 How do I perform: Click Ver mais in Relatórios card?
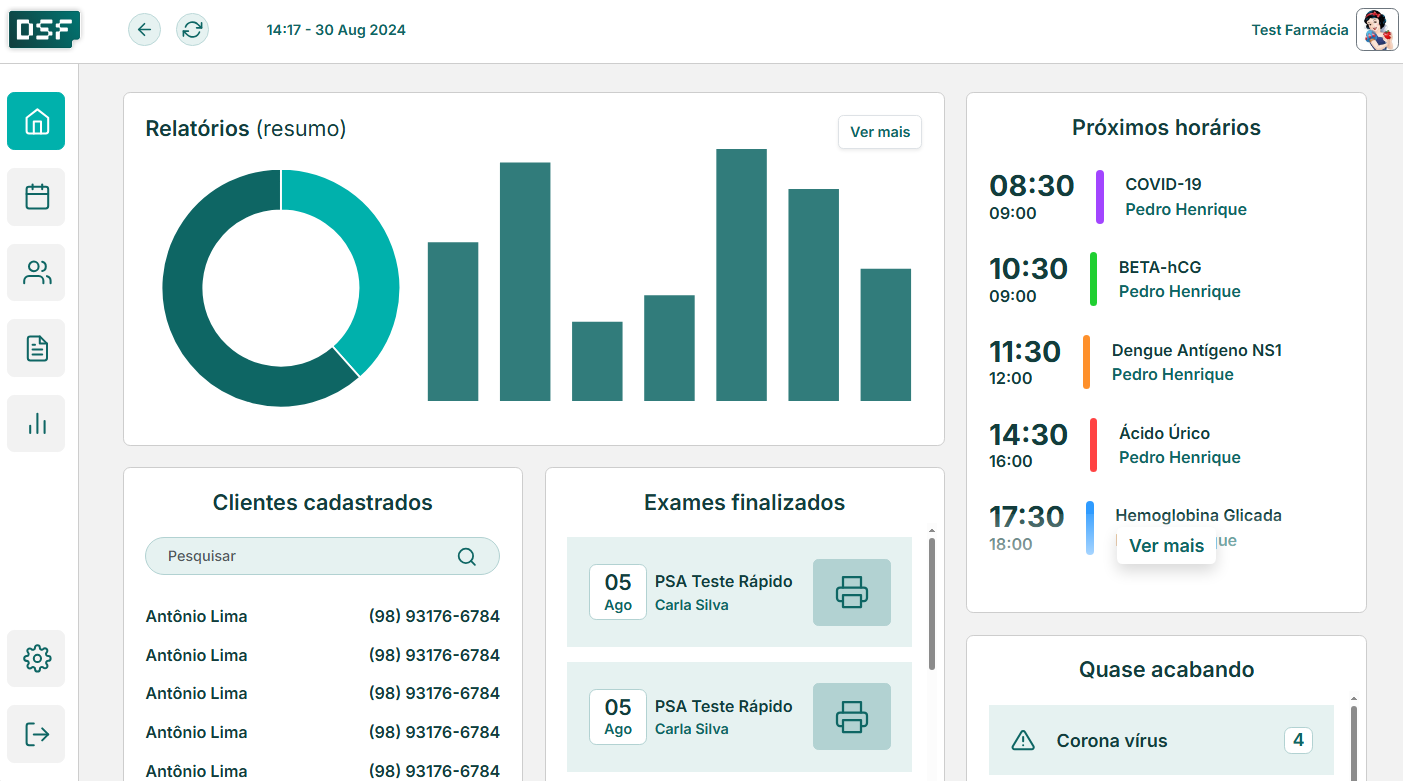[x=879, y=132]
